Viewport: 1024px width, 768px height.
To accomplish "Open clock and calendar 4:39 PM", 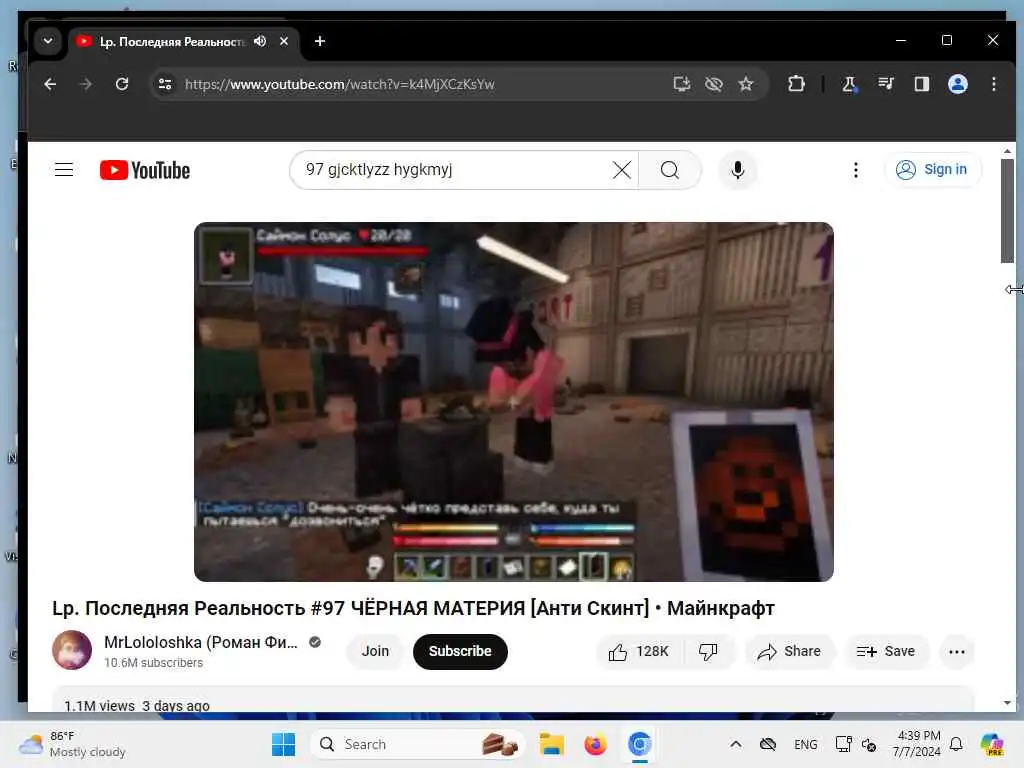I will pyautogui.click(x=917, y=744).
